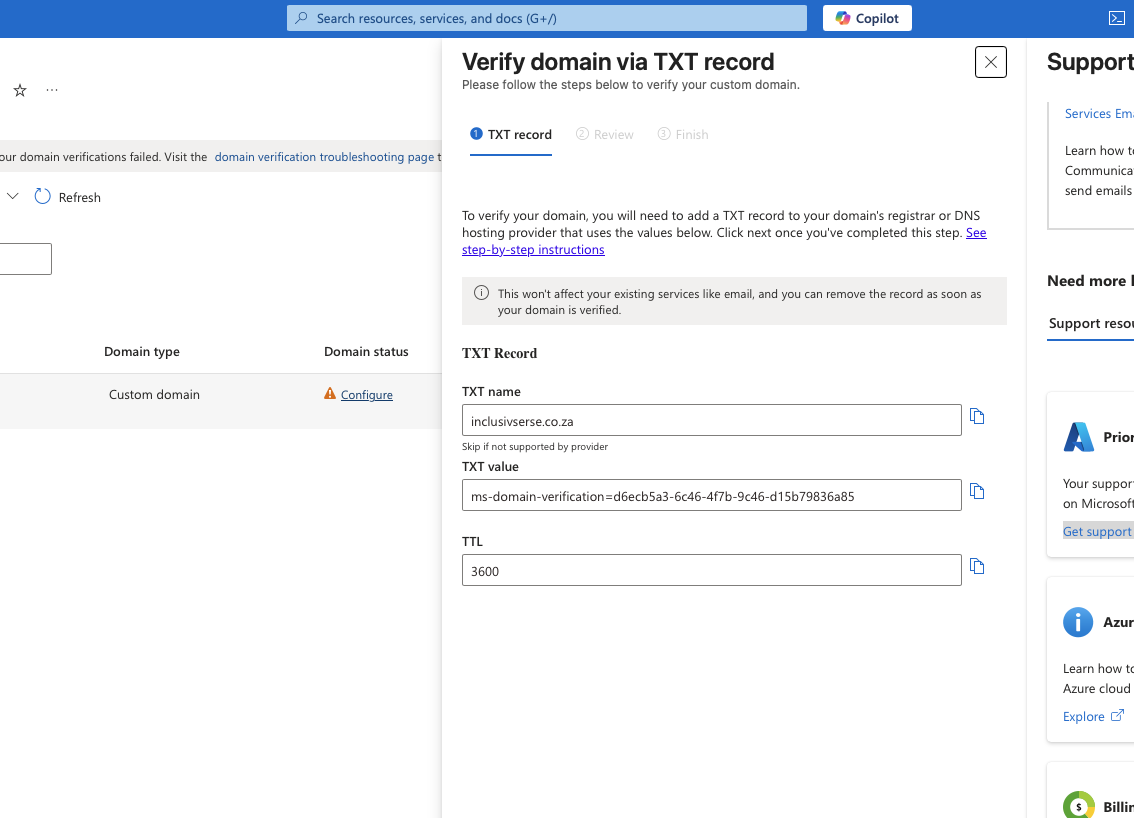Click the Refresh icon
Image resolution: width=1134 pixels, height=818 pixels.
[42, 197]
